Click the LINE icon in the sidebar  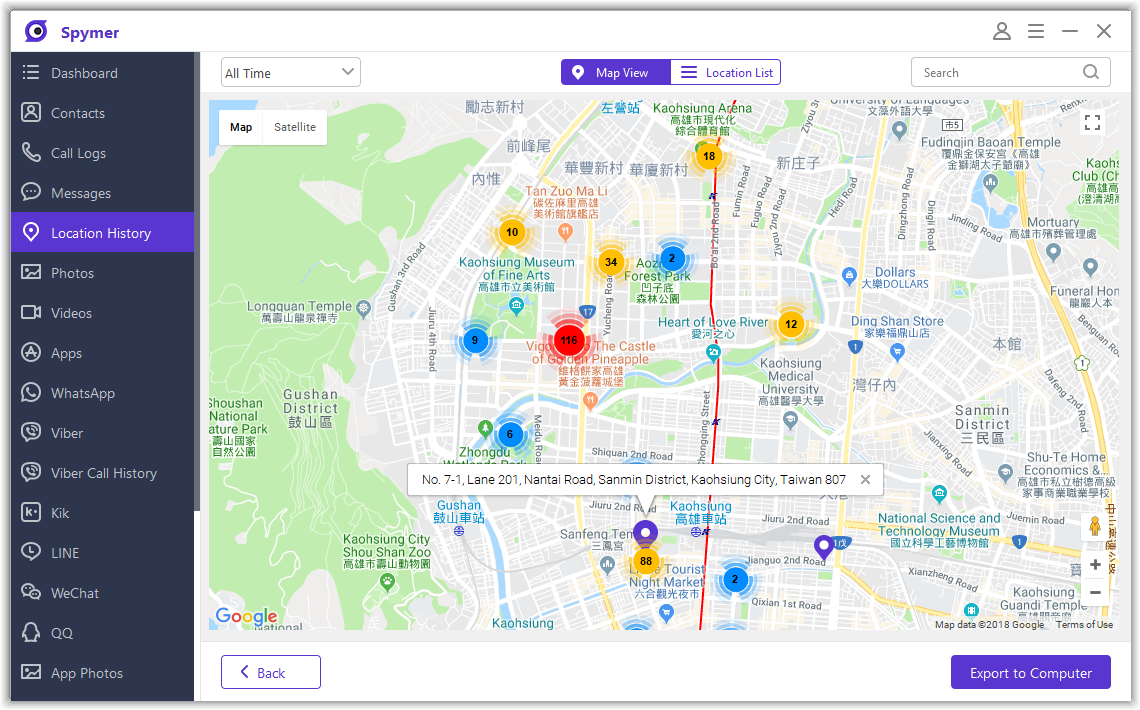(31, 552)
